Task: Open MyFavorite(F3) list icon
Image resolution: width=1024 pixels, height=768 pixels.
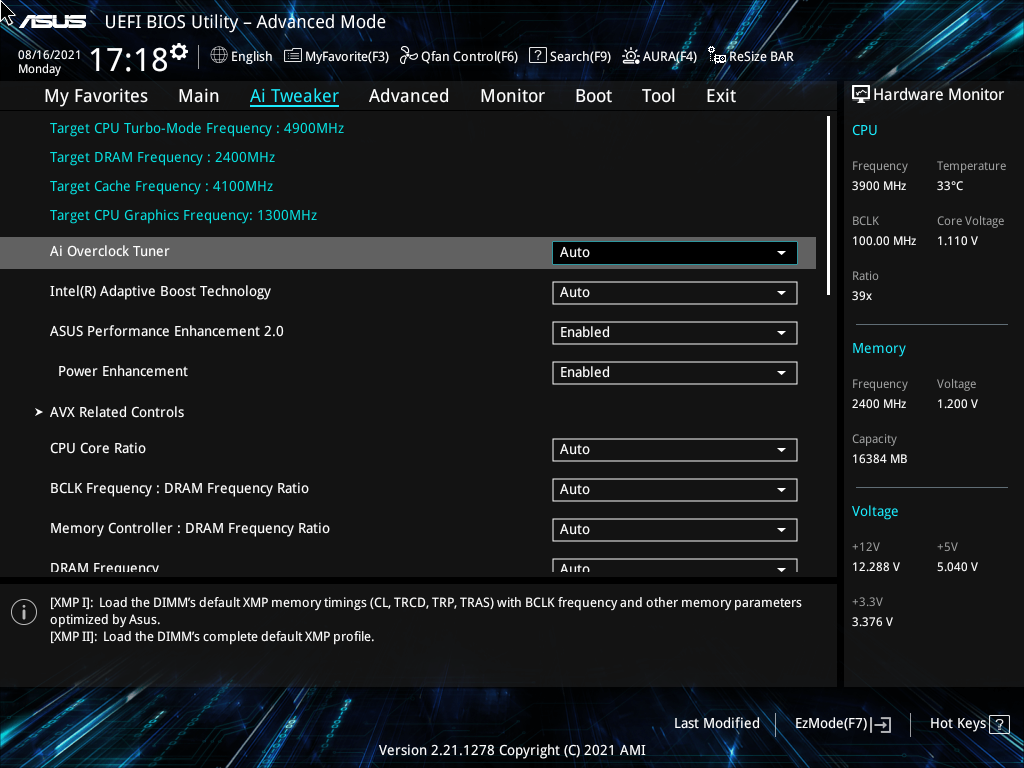Action: tap(293, 56)
